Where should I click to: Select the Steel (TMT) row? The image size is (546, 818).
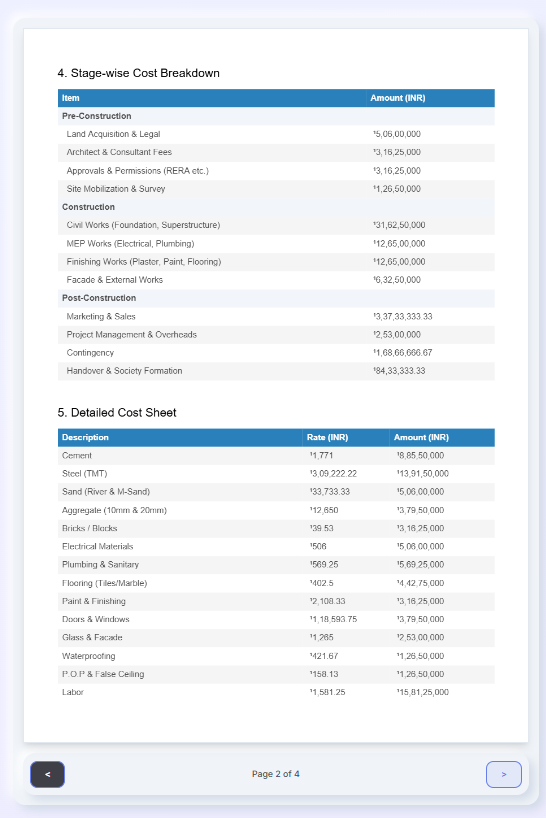tap(276, 474)
